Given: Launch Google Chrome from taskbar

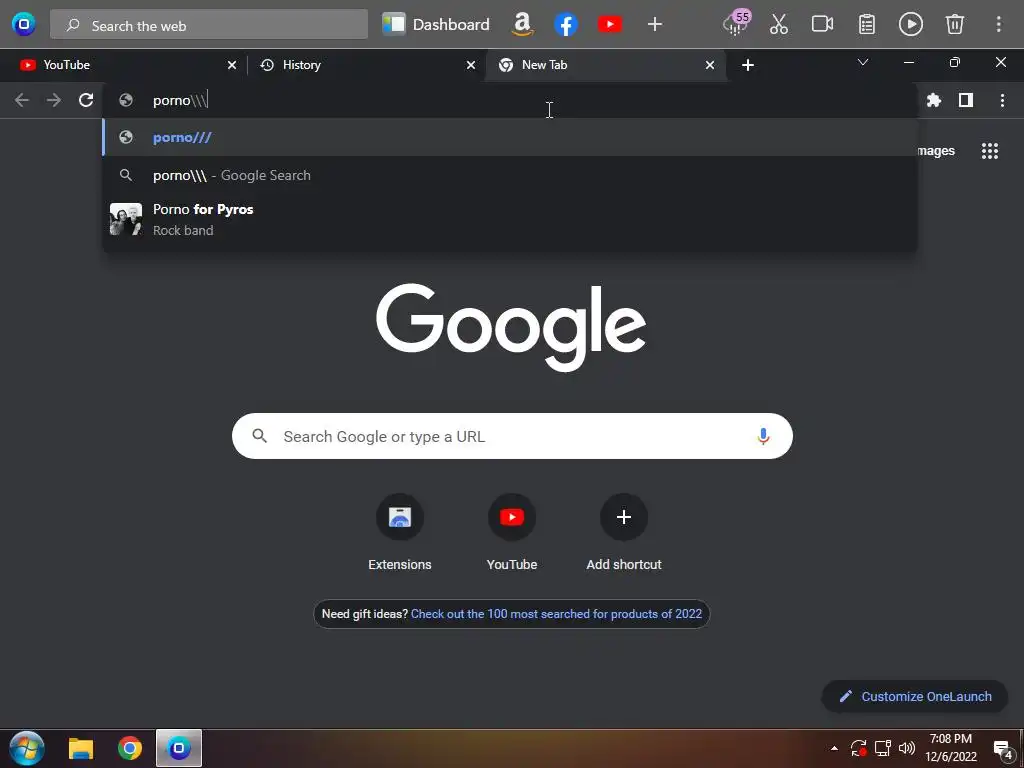Looking at the screenshot, I should click(130, 748).
